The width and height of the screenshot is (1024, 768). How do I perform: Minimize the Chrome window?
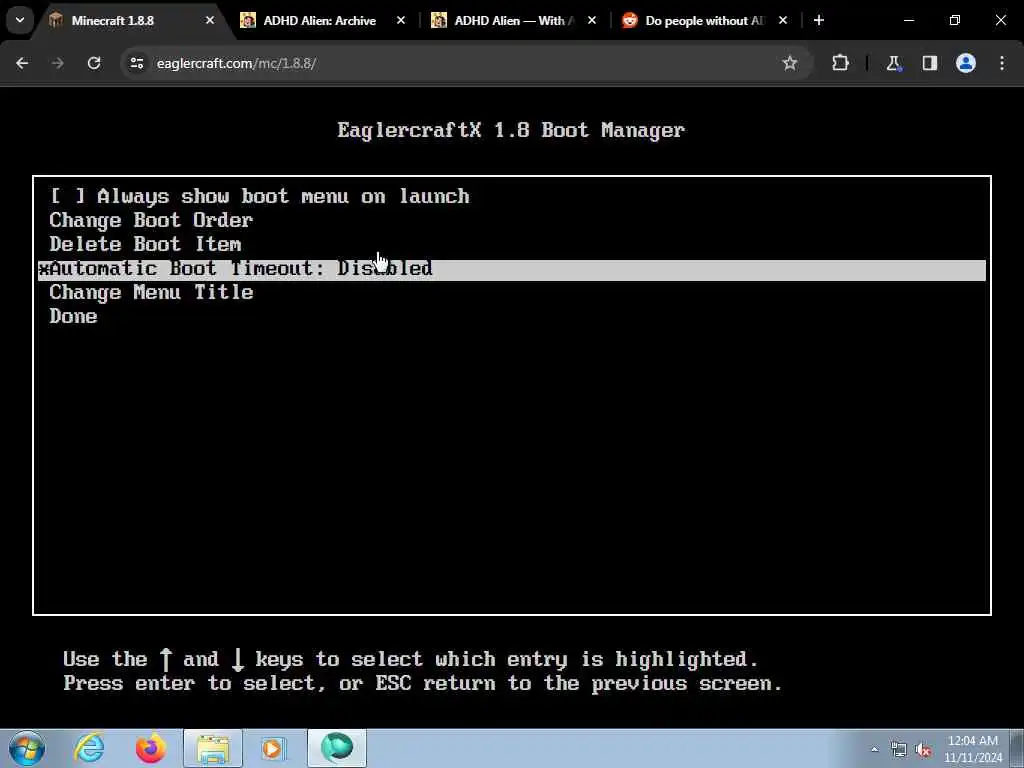(x=908, y=20)
